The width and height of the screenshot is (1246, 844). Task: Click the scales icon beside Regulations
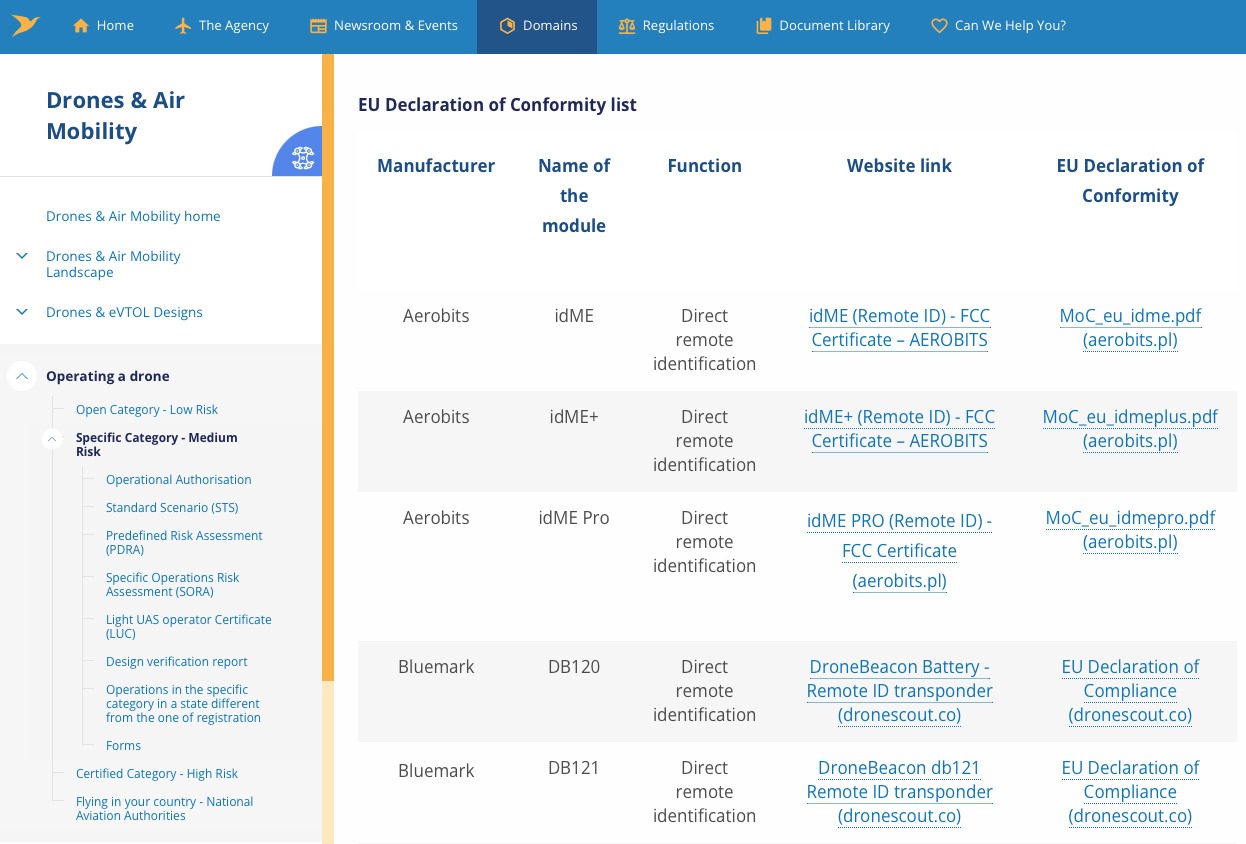point(627,26)
